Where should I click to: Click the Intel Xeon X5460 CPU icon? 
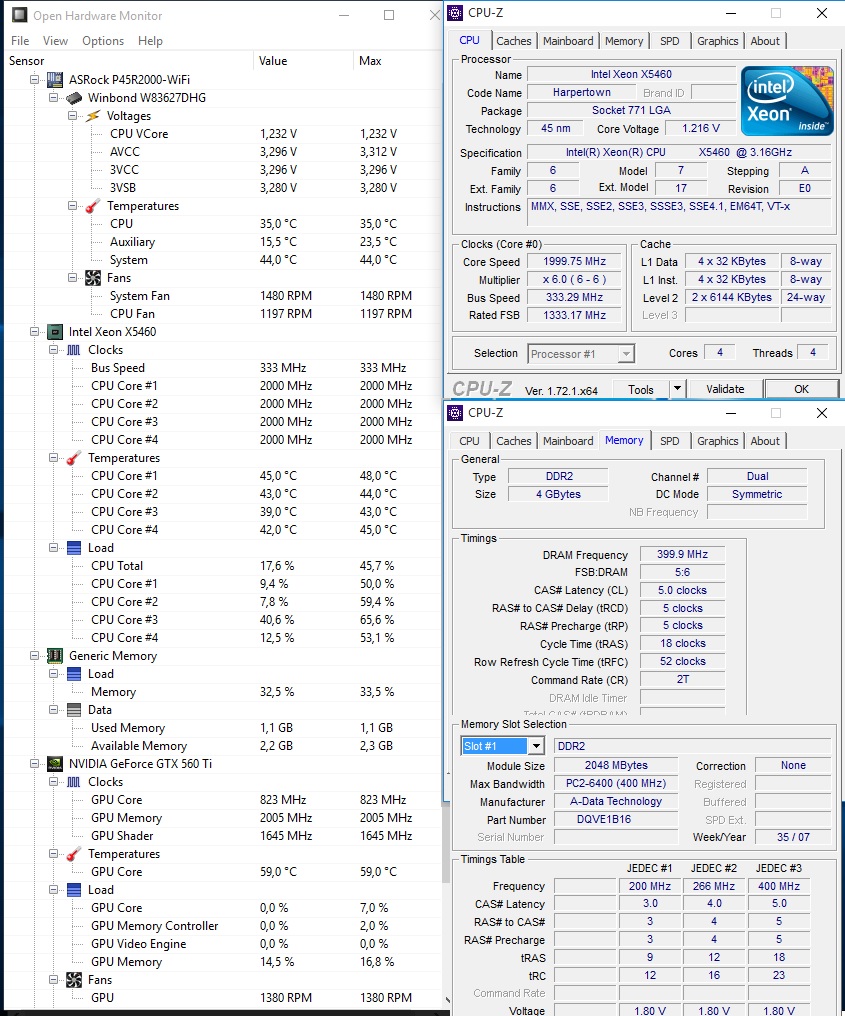(x=55, y=332)
